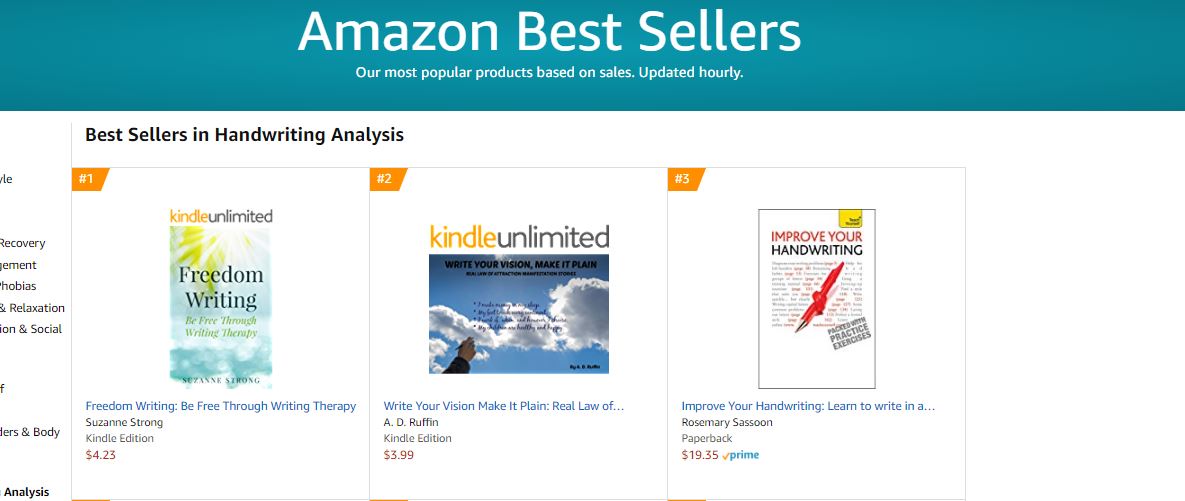This screenshot has width=1185, height=501.
Task: Select the $19.35 paperback price
Action: (x=700, y=455)
